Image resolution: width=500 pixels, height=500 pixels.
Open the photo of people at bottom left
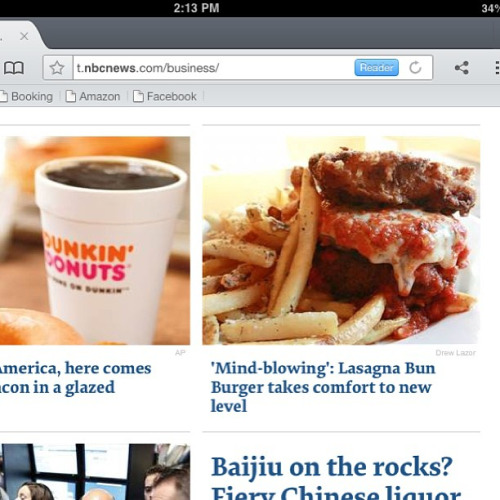coord(95,472)
